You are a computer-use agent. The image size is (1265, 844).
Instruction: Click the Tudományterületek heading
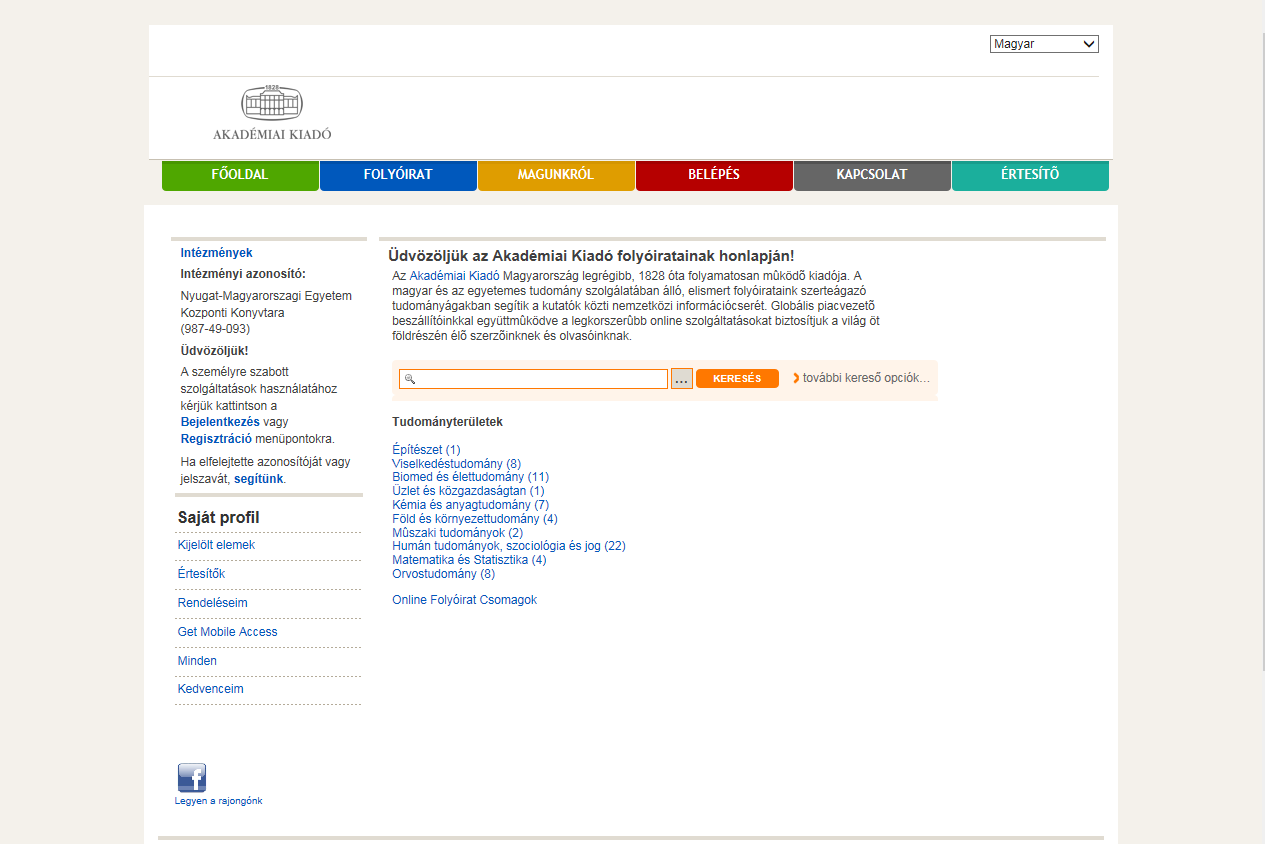447,422
